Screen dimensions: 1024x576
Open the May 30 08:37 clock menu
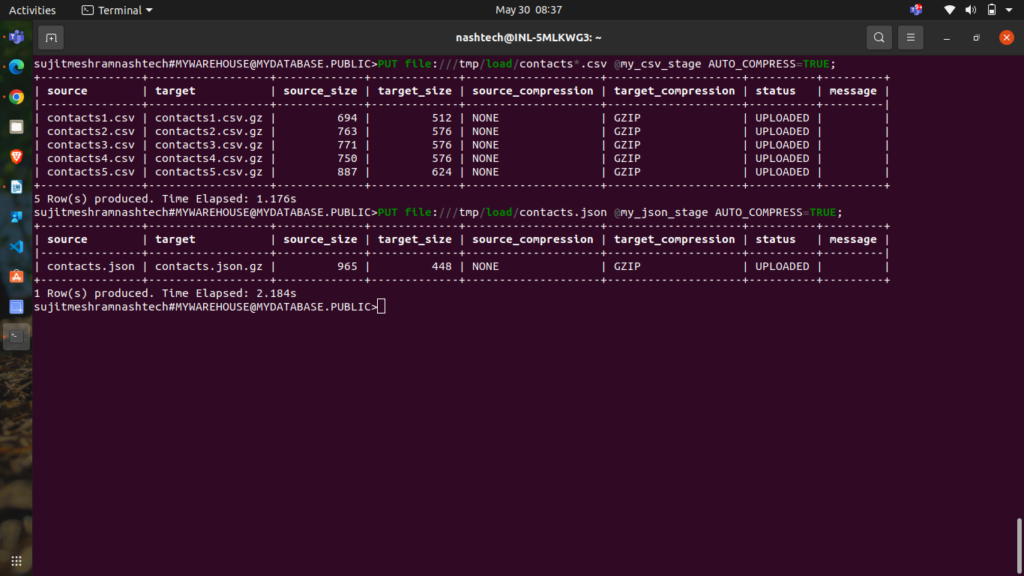[542, 10]
